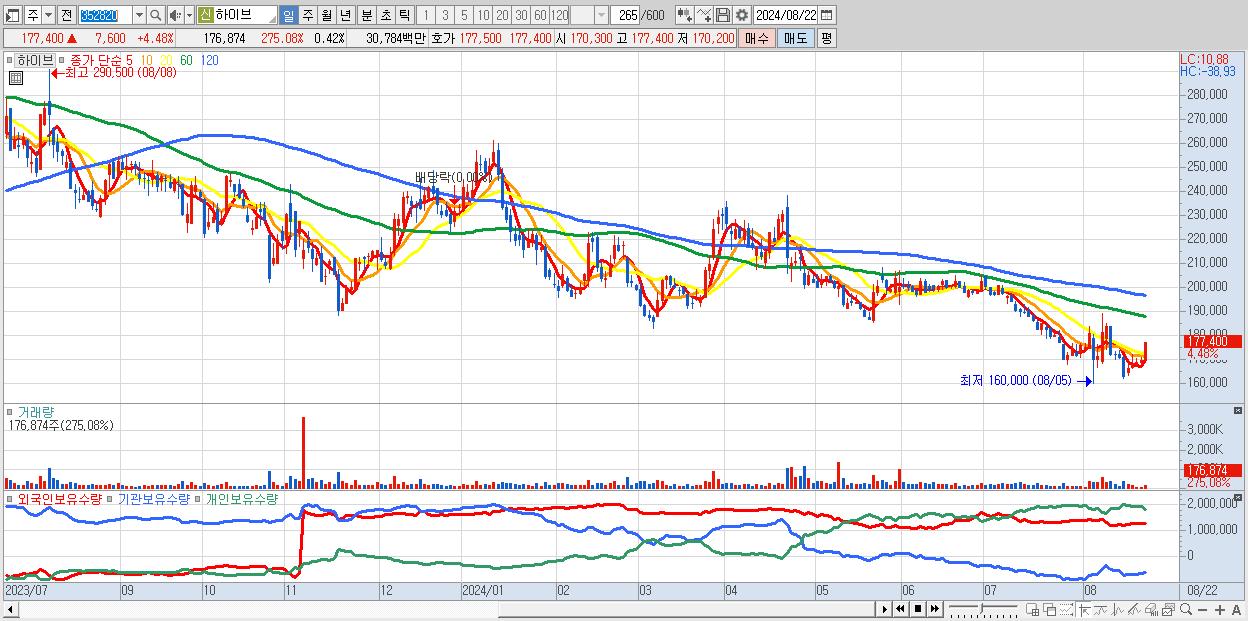1248x621 pixels.
Task: Click the overlapping windows icon on bottom bar
Action: [x=1050, y=610]
